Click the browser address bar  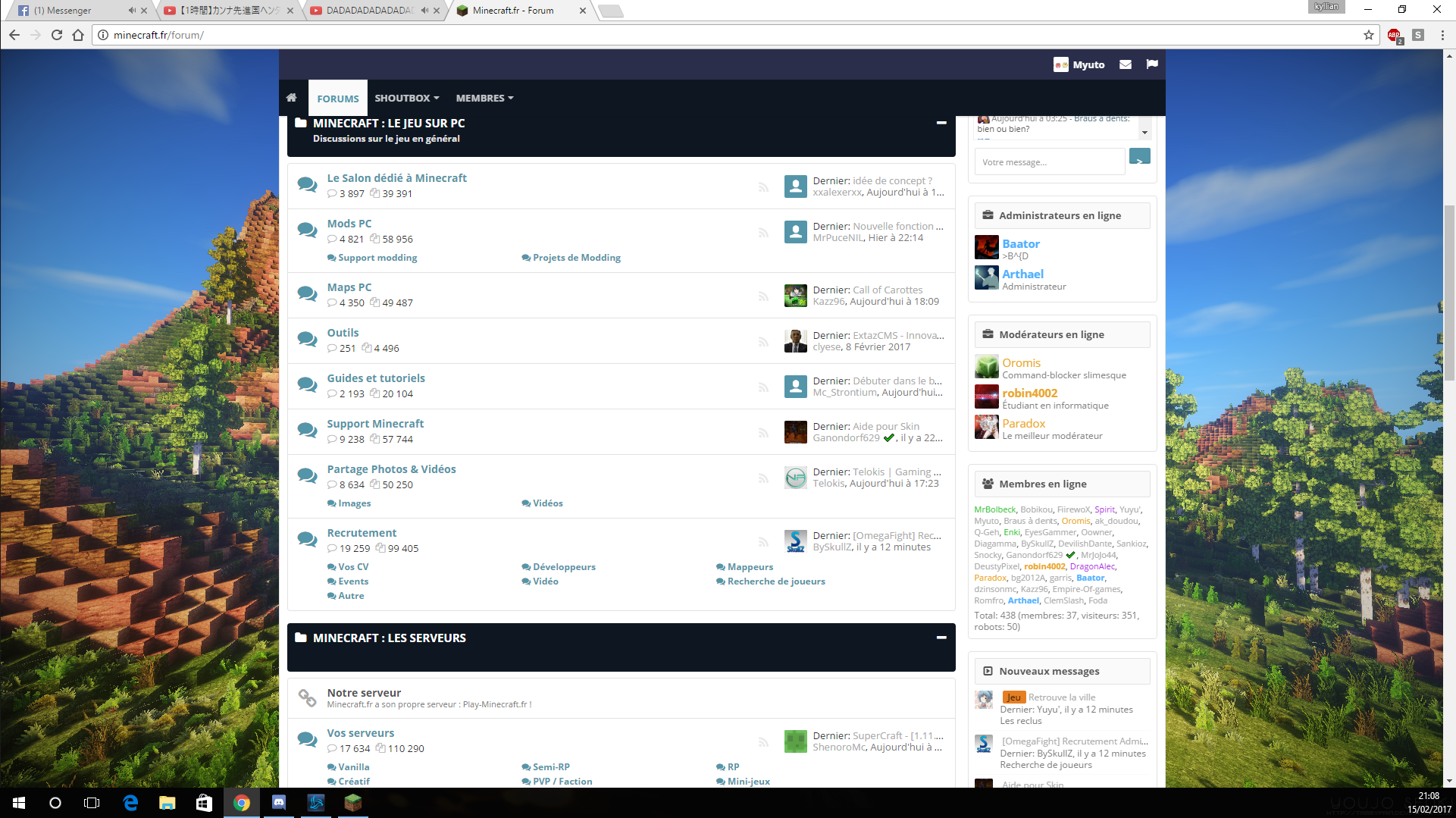pos(735,35)
